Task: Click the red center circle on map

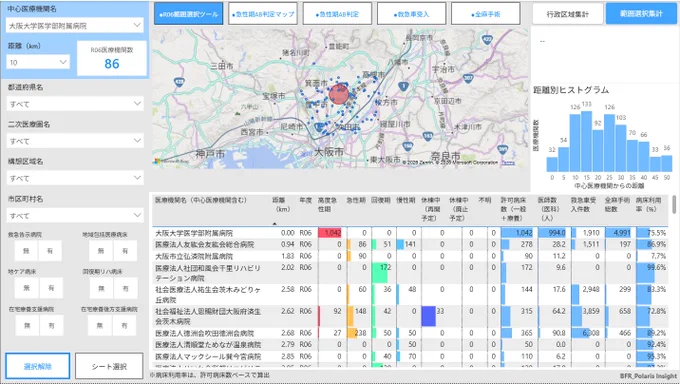Action: (339, 94)
